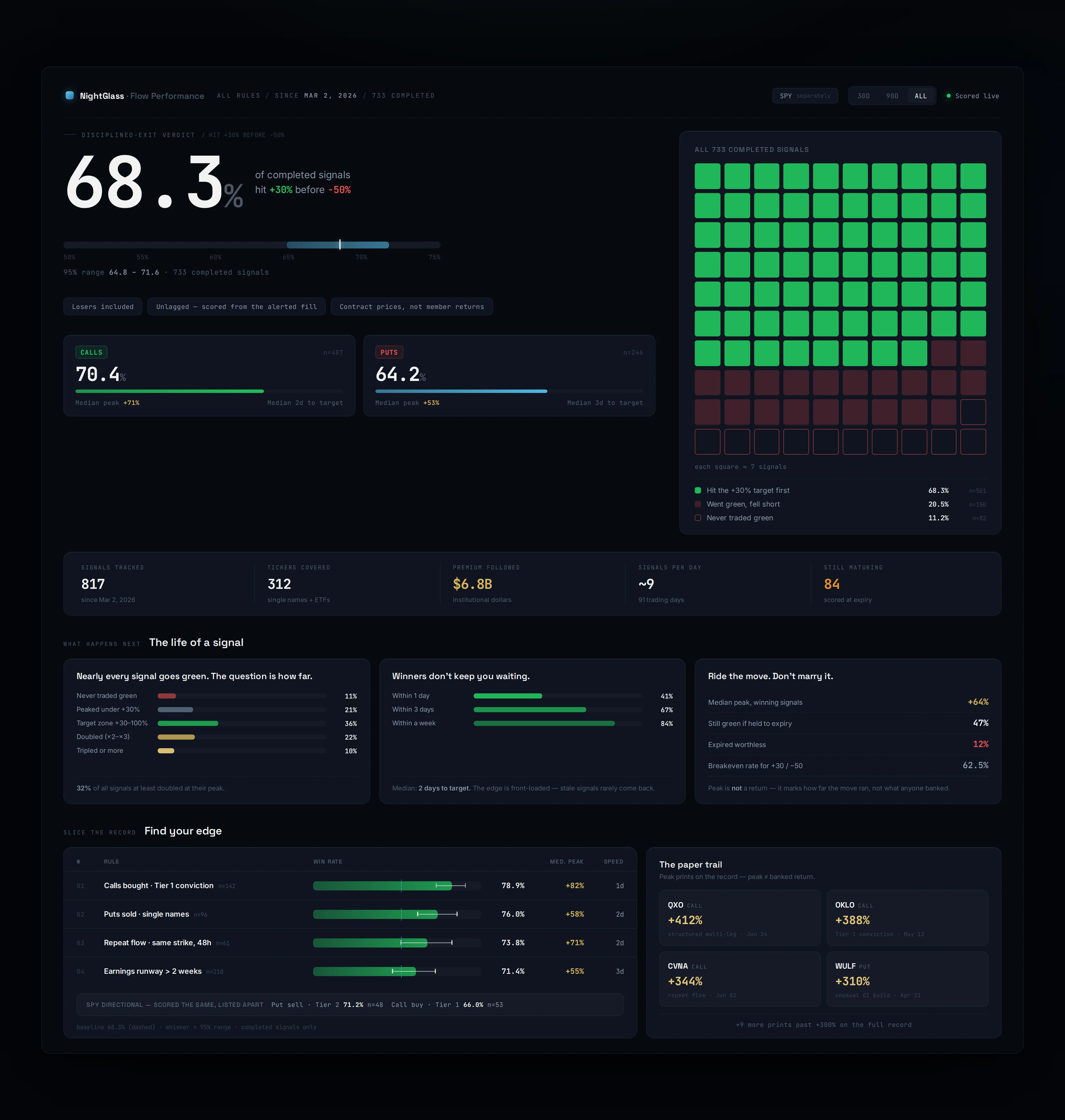Viewport: 1065px width, 1120px height.
Task: Click +9 more prints past +300% link
Action: (x=823, y=1025)
